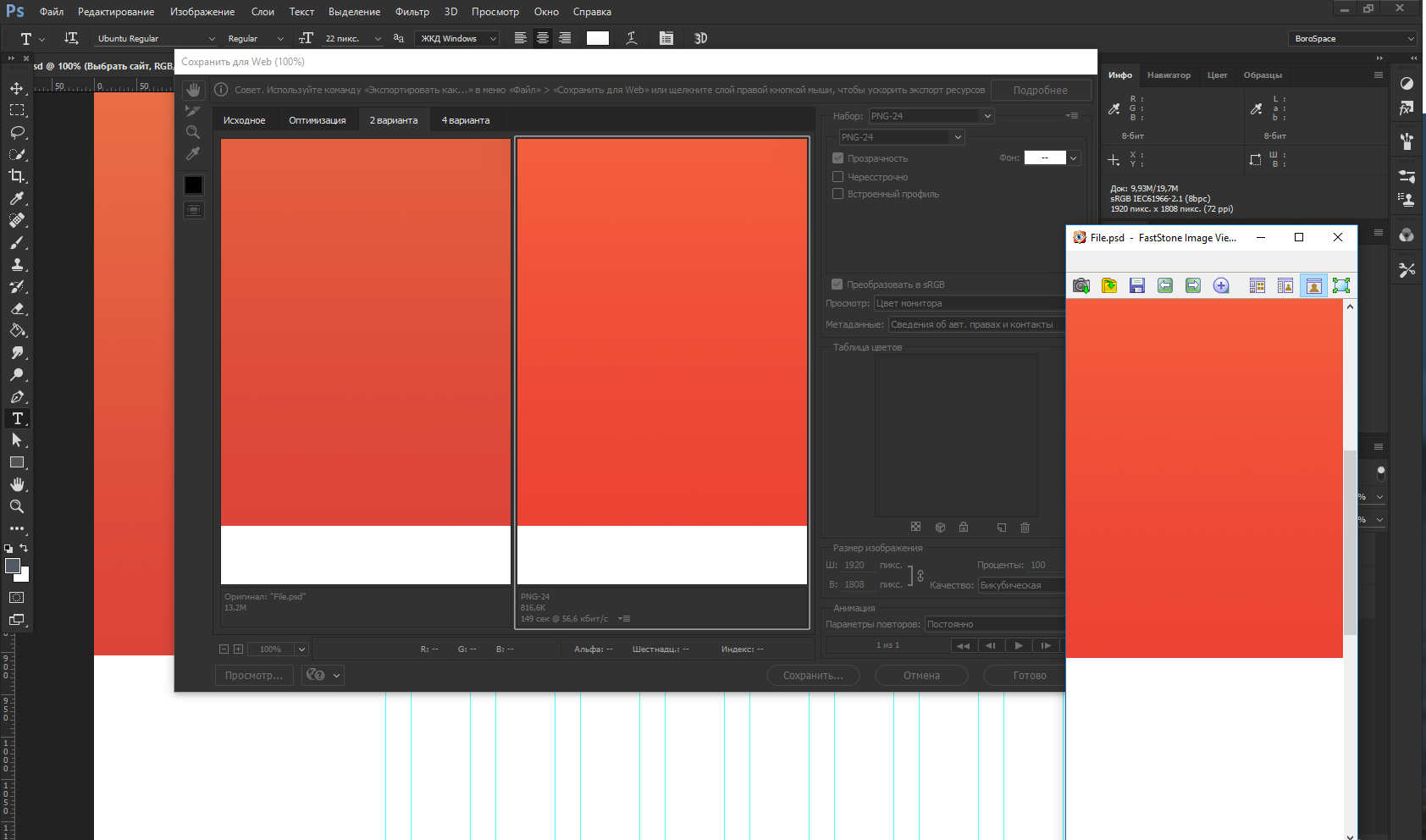The width and height of the screenshot is (1426, 840).
Task: Toggle the character panel icon in options bar
Action: (x=666, y=38)
